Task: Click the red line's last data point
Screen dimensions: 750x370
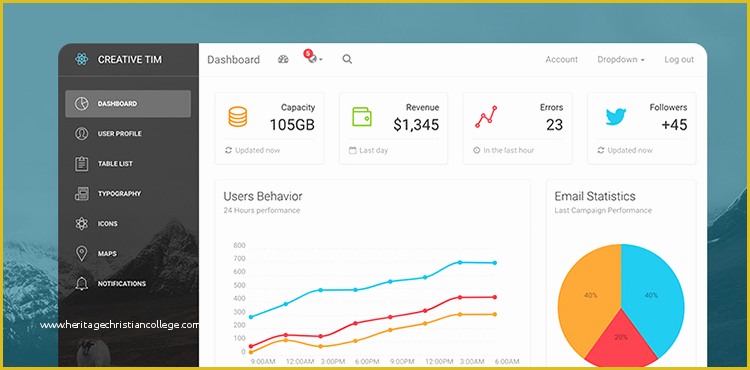Action: (495, 297)
